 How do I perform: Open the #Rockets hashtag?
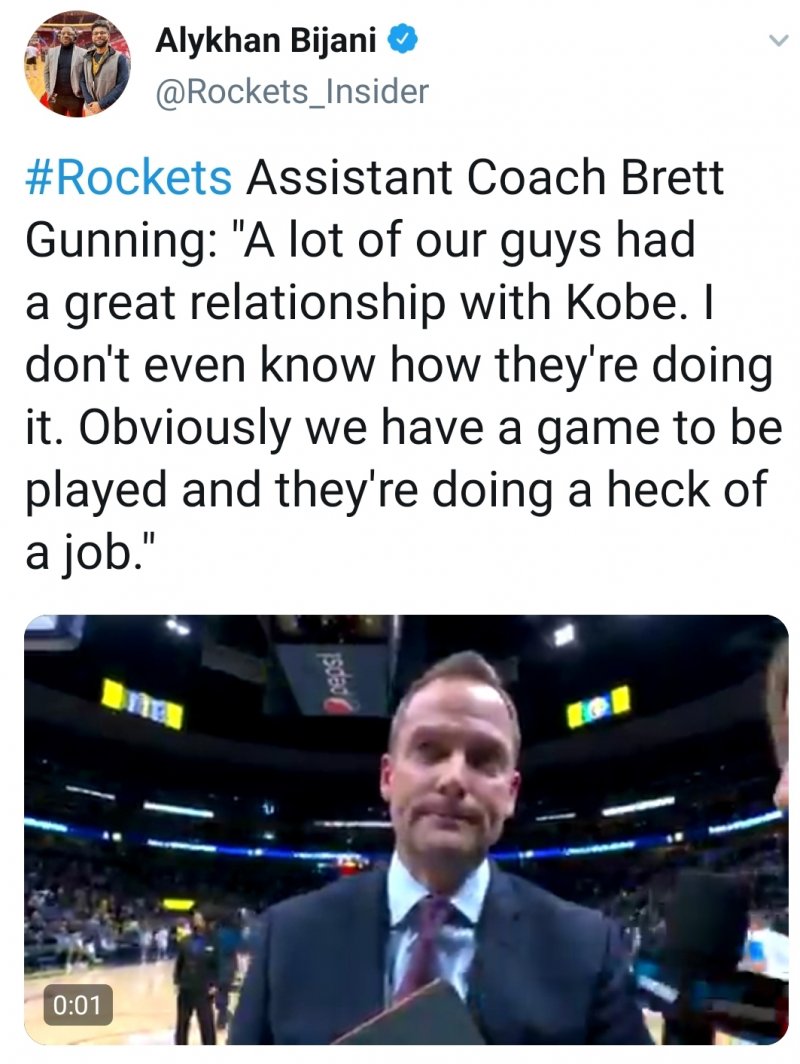click(128, 179)
